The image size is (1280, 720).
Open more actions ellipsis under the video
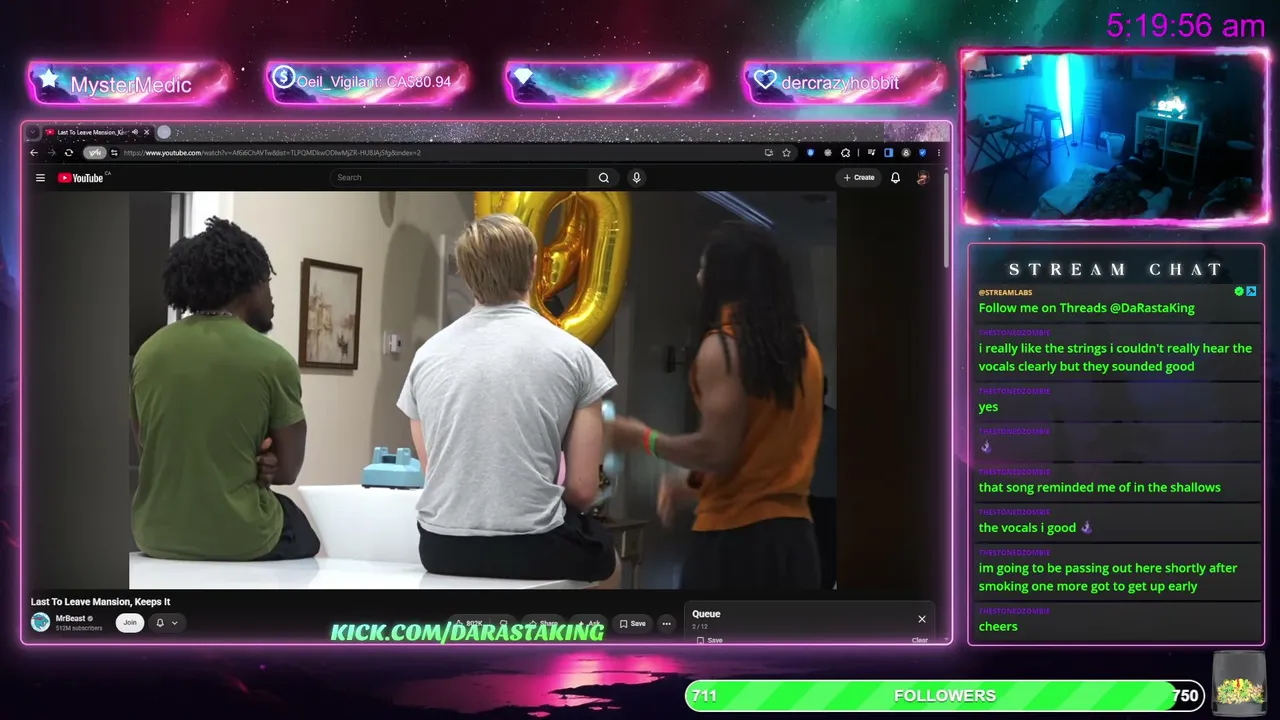(666, 624)
